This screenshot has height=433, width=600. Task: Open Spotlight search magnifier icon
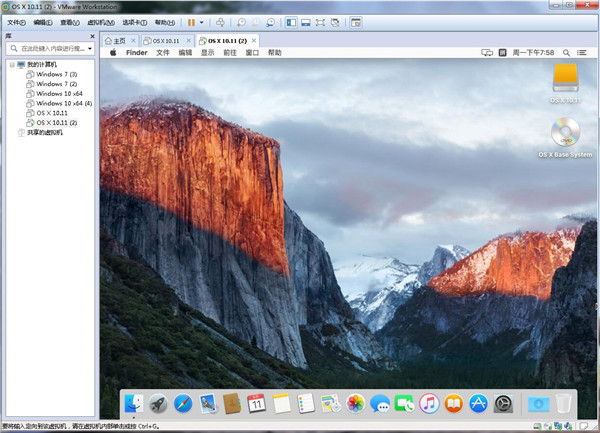click(566, 53)
